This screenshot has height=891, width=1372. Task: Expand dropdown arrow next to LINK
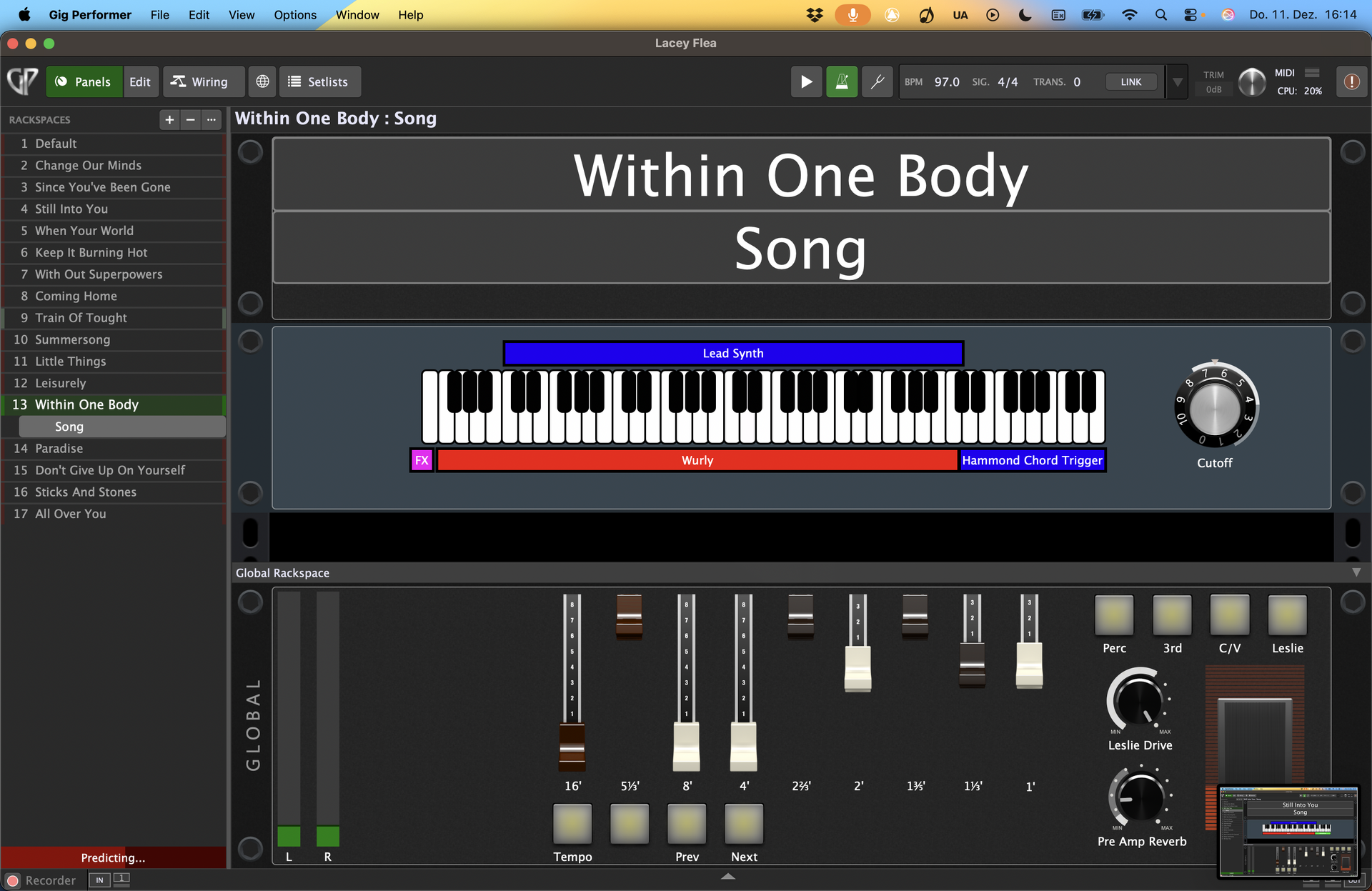click(x=1177, y=82)
